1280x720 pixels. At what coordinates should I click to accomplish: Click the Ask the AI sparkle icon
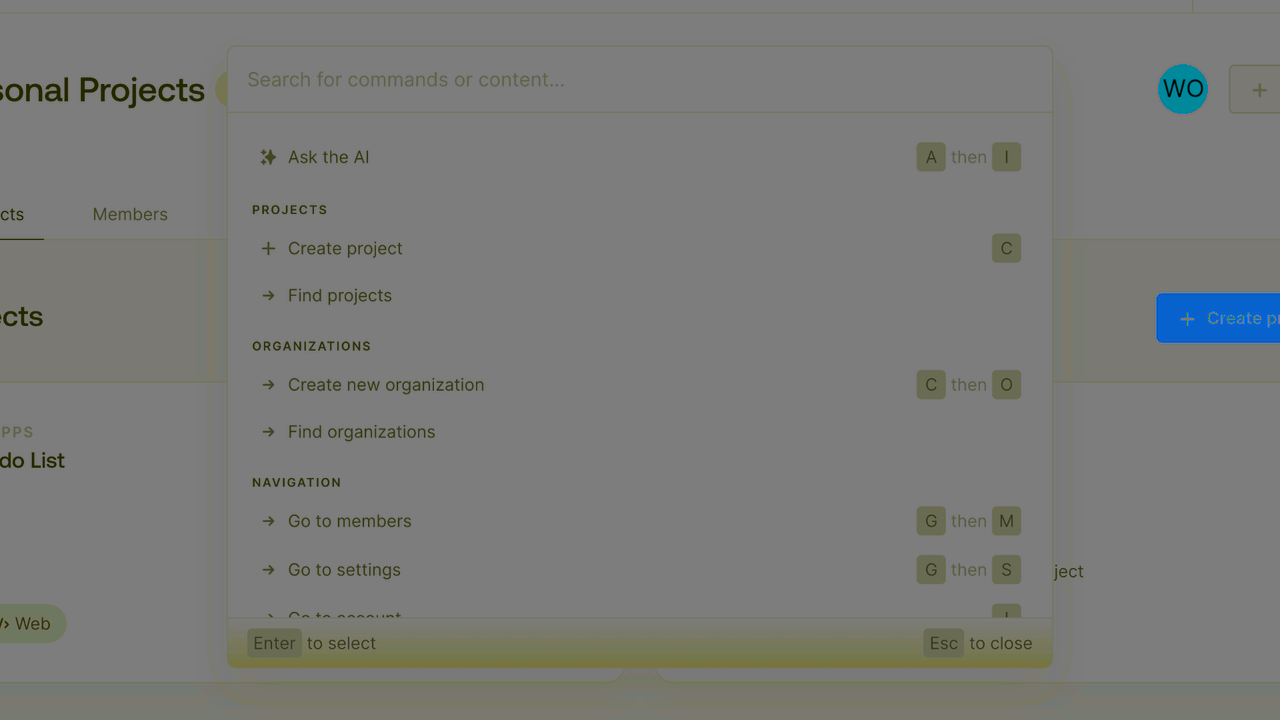click(268, 157)
